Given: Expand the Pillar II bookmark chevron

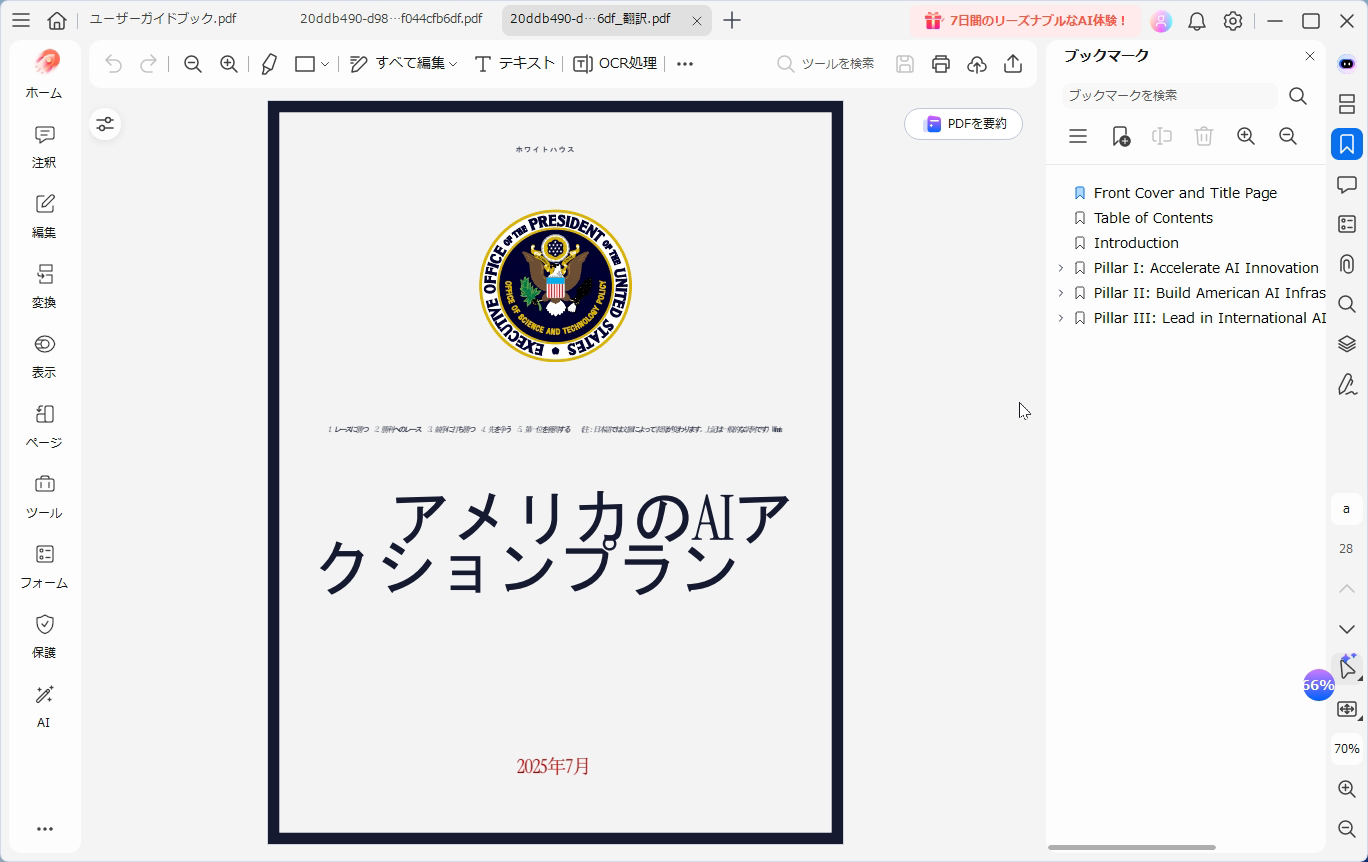Looking at the screenshot, I should (1060, 292).
